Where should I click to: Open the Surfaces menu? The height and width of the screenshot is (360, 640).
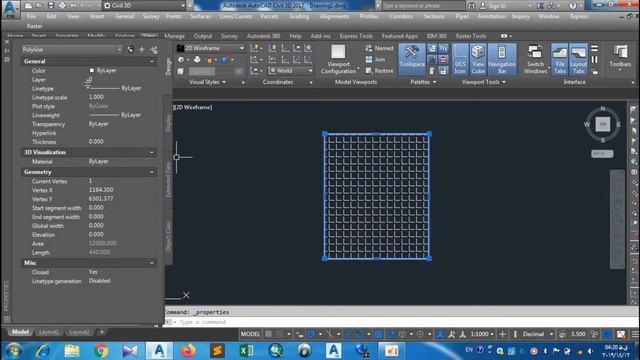(201, 16)
